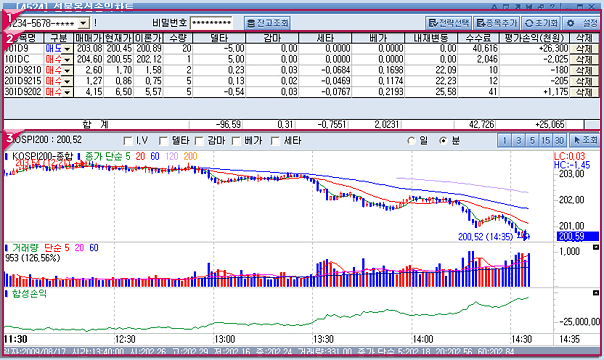Open 매수 dropdown for 301D9202 row
The width and height of the screenshot is (604, 360).
click(67, 92)
